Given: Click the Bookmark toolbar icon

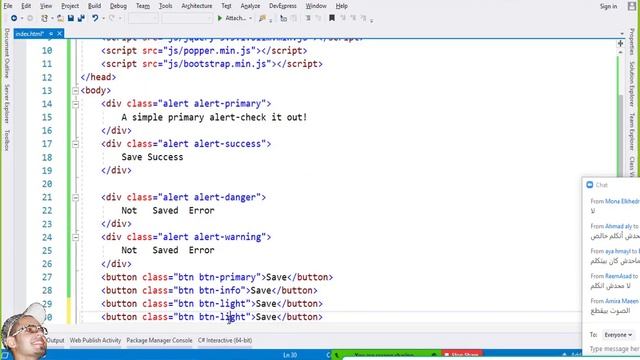Looking at the screenshot, I should [x=332, y=18].
